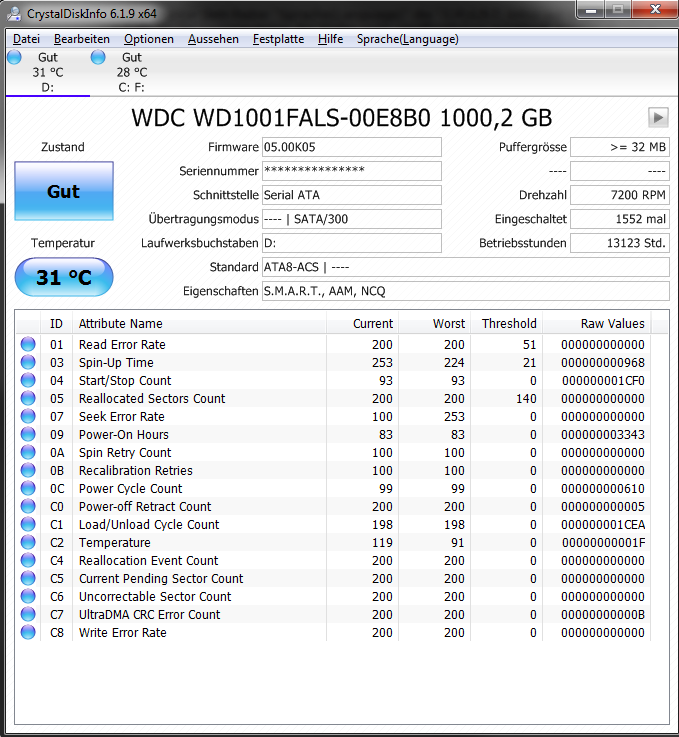This screenshot has height=737, width=679.
Task: Click the Laufwerksbuchstaben field D:
Action: click(351, 243)
